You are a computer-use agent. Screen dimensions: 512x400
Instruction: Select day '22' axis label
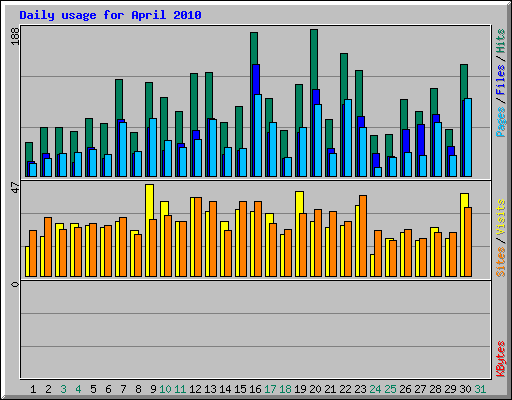[x=345, y=389]
